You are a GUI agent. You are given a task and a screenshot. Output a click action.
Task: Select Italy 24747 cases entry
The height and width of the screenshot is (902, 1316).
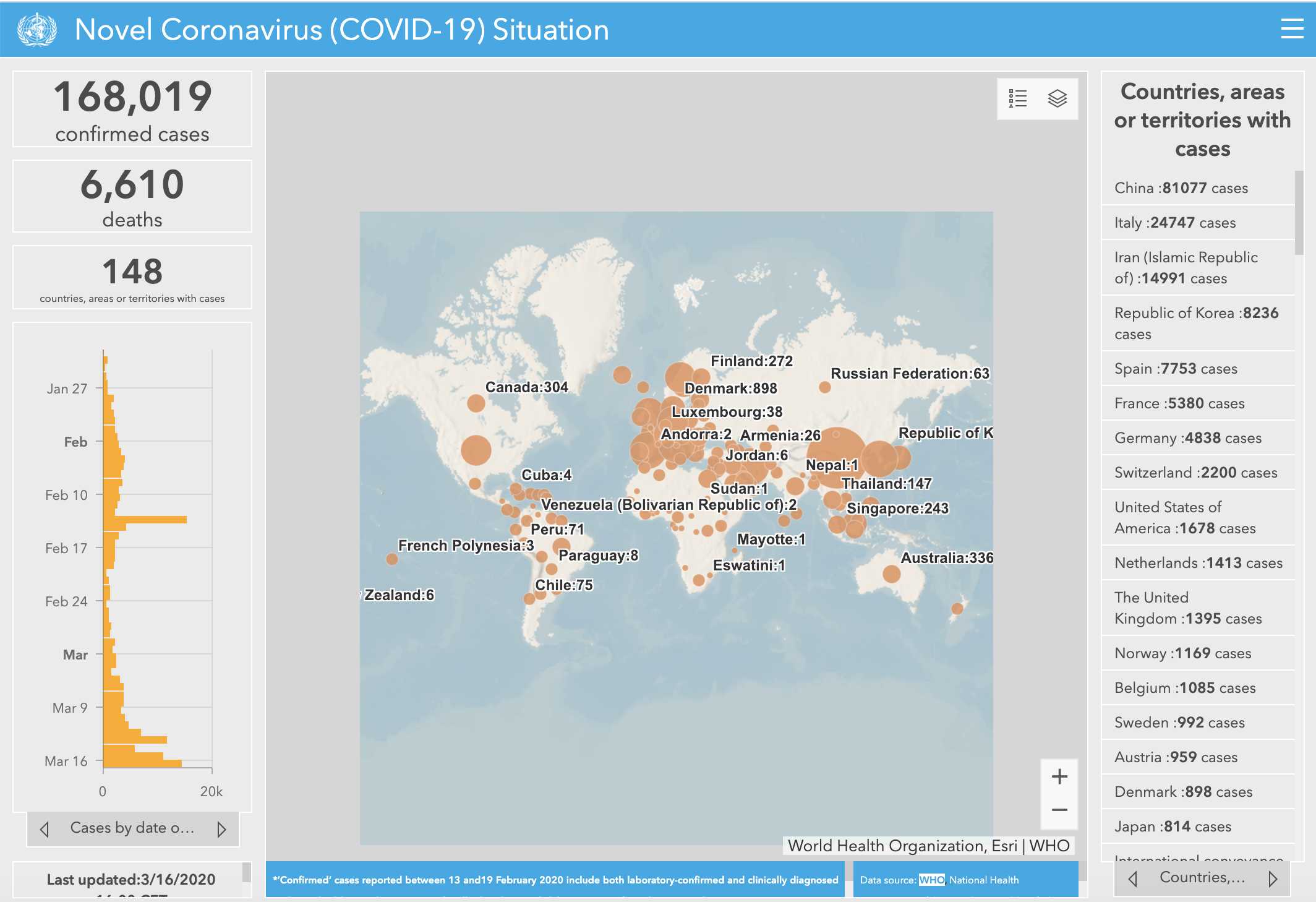coord(1198,222)
